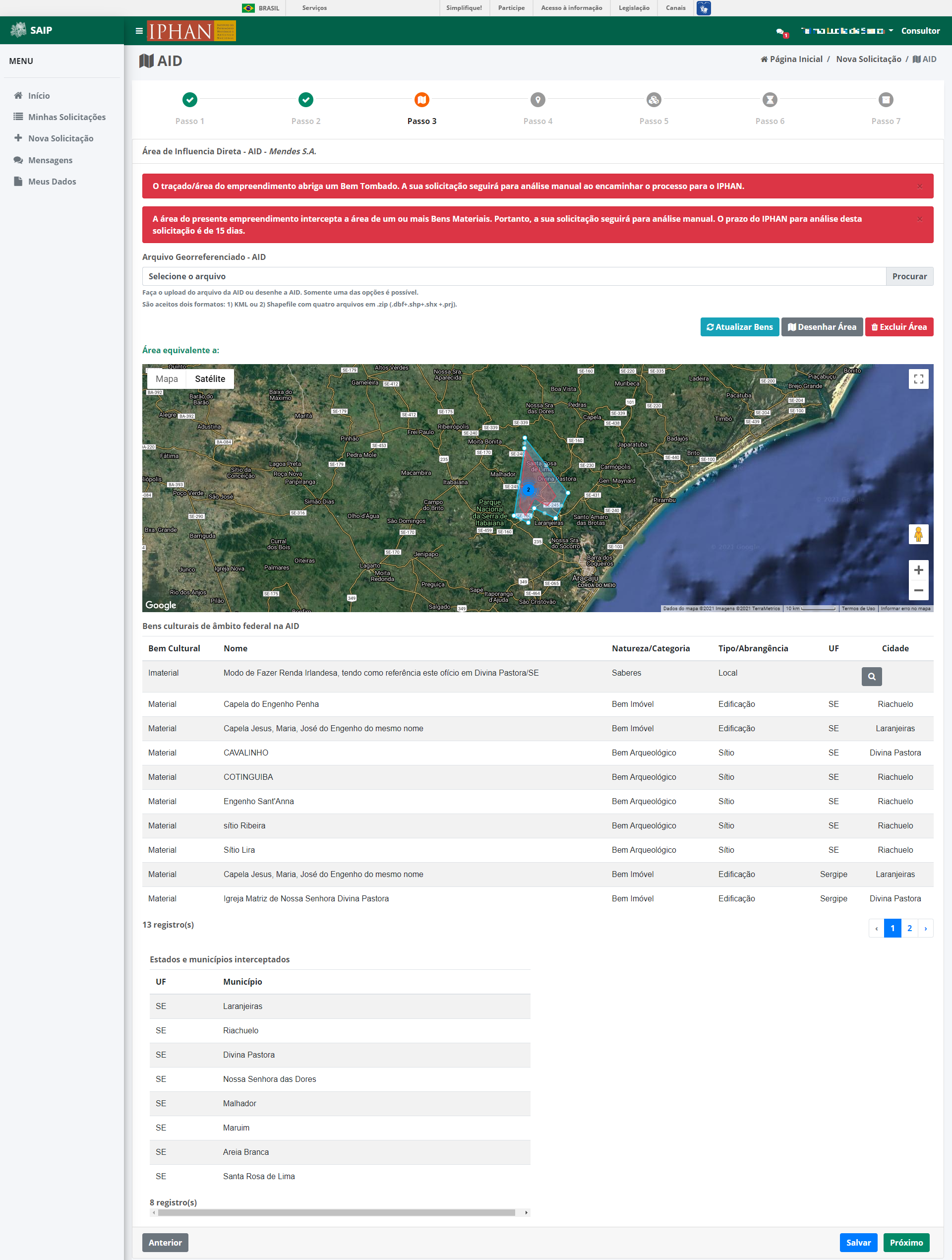952x1260 pixels.
Task: Zoom out on the map
Action: coord(918,590)
